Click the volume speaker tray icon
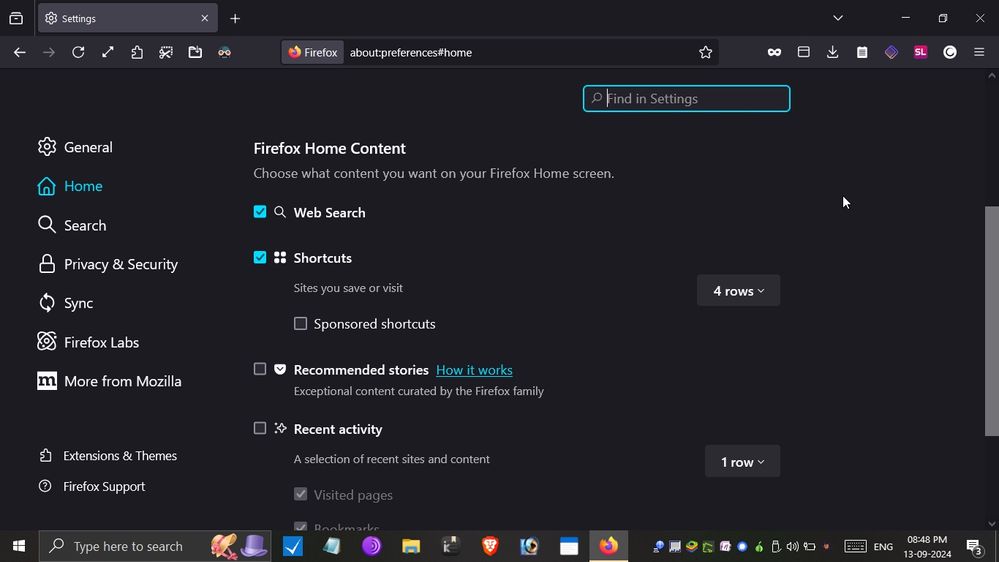This screenshot has height=562, width=999. [x=793, y=547]
